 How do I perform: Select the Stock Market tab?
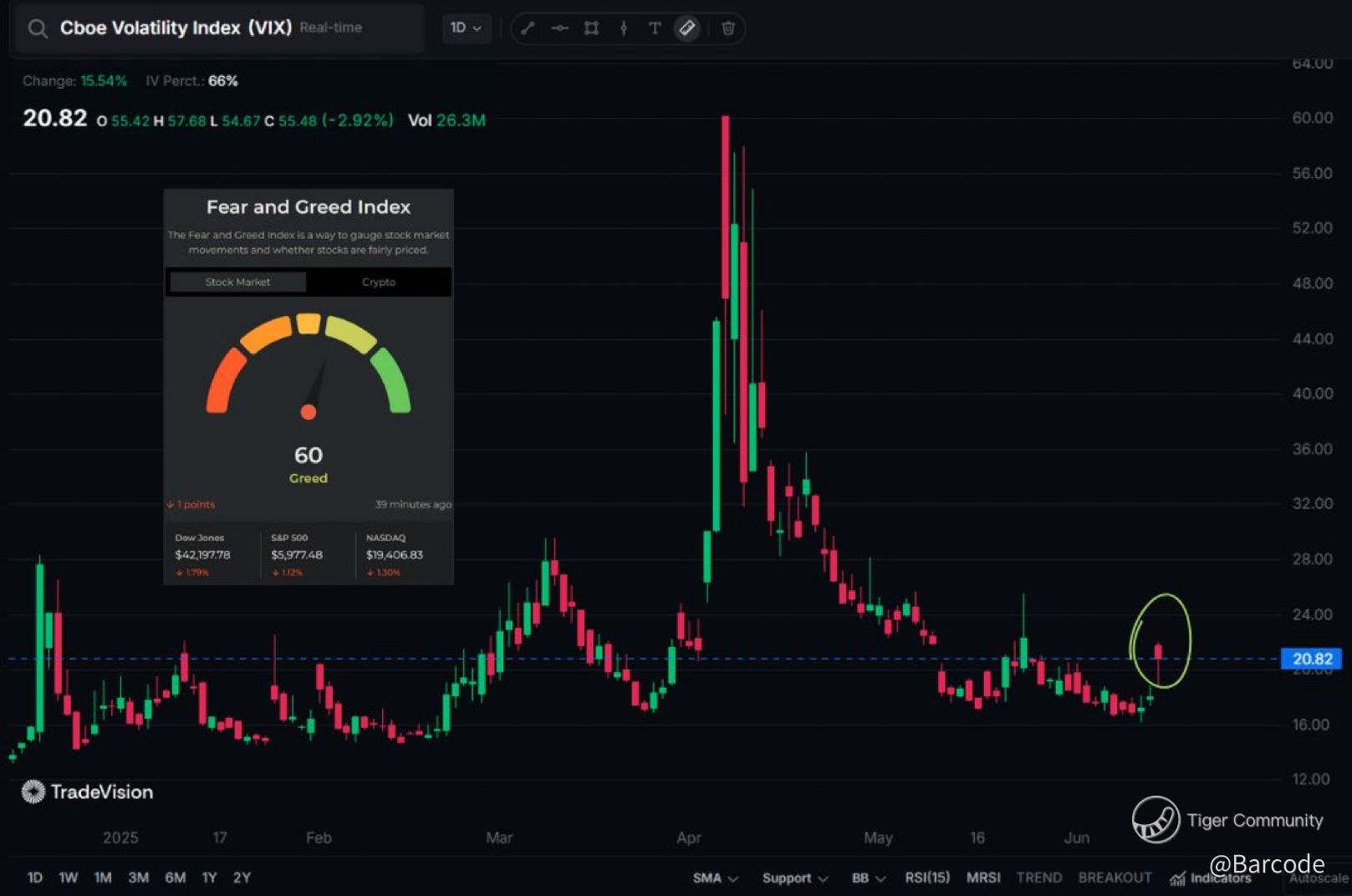point(237,283)
